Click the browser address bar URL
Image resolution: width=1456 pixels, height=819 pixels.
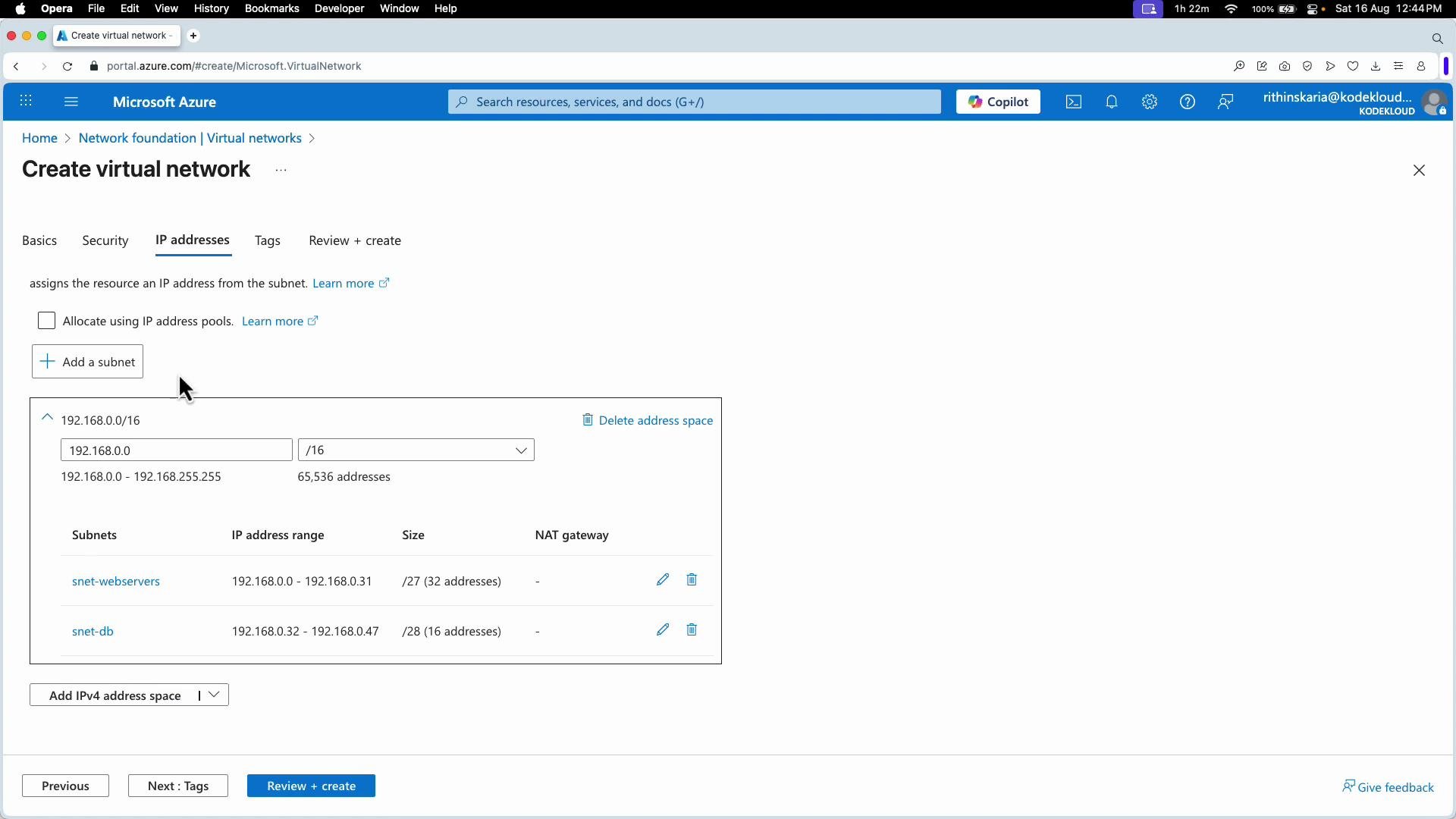(234, 67)
